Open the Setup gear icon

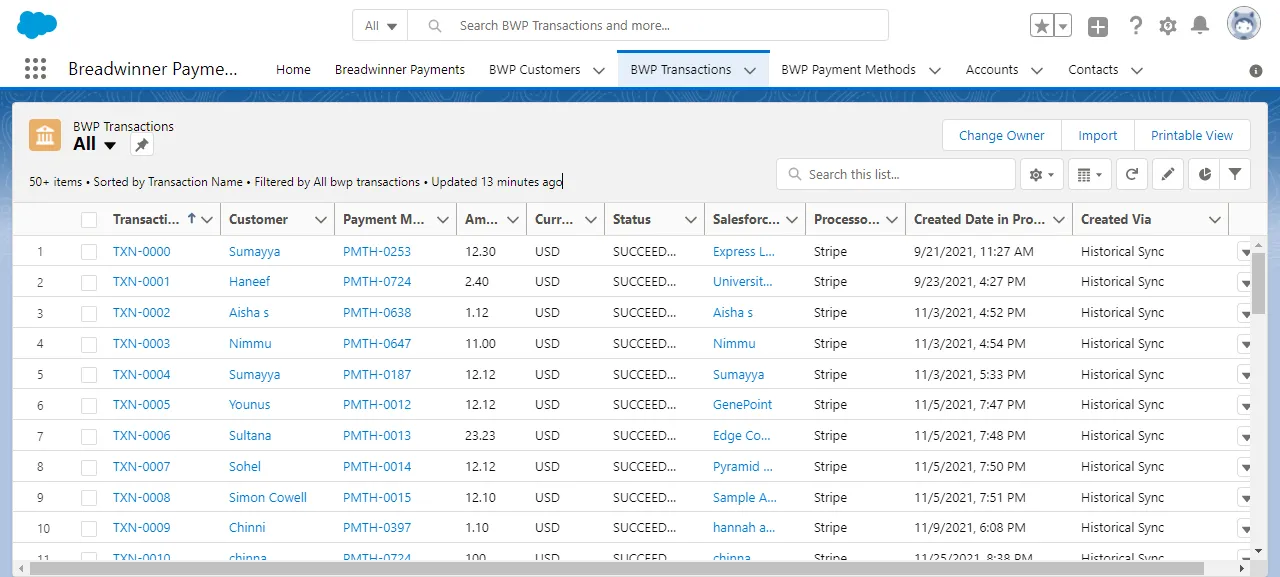(x=1167, y=26)
